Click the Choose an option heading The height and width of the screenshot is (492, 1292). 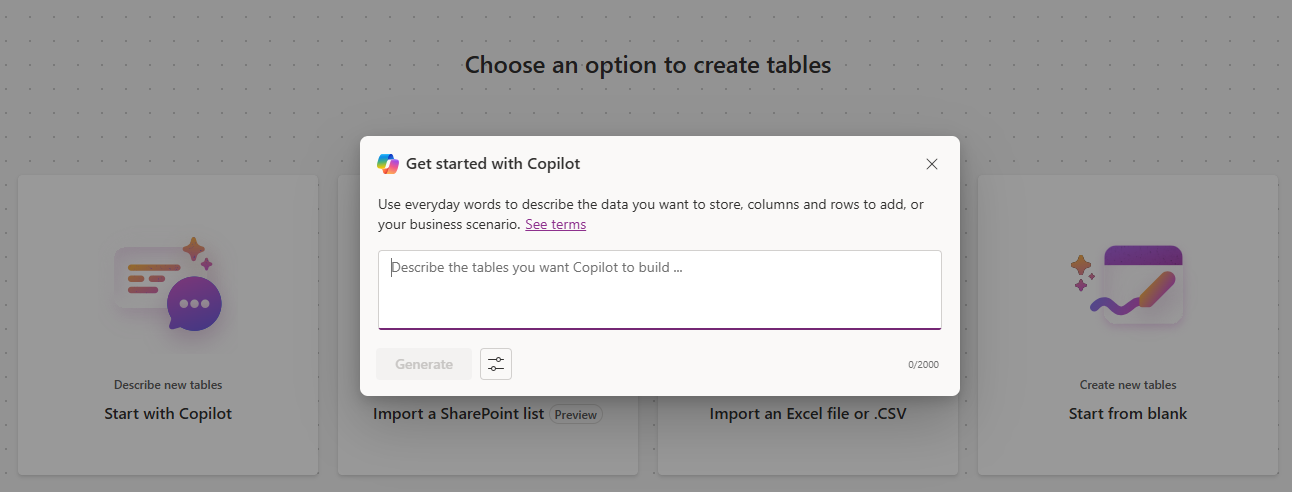pos(648,66)
